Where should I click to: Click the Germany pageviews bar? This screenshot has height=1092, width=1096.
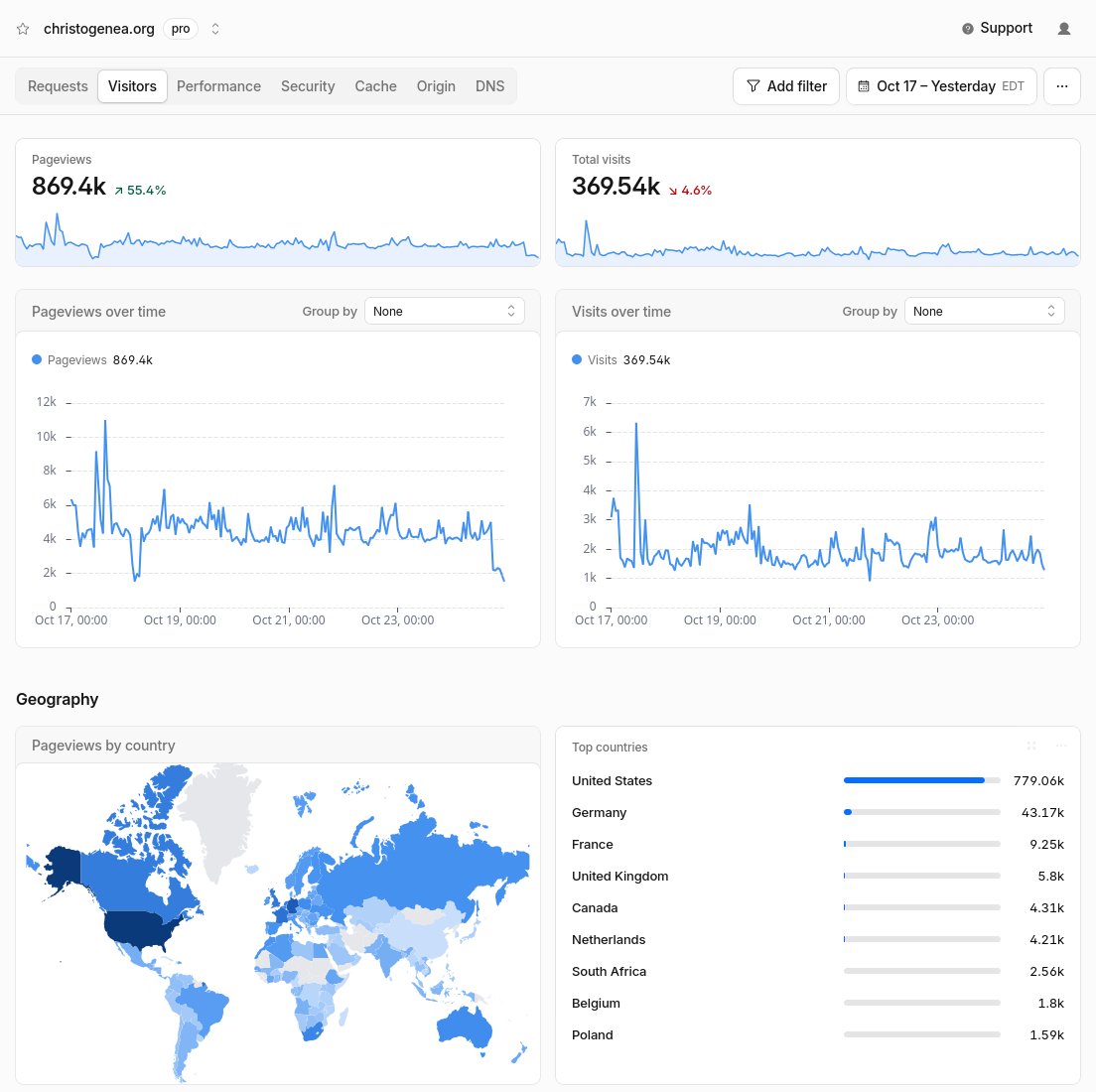pyautogui.click(x=922, y=812)
